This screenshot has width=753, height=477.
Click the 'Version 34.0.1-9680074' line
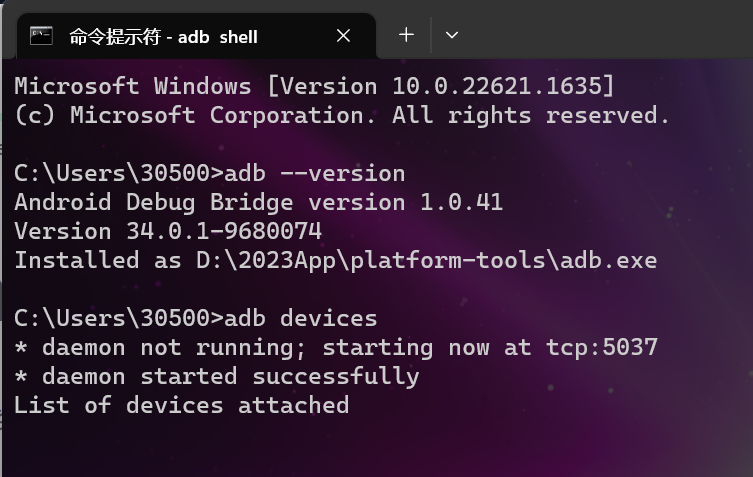[168, 231]
